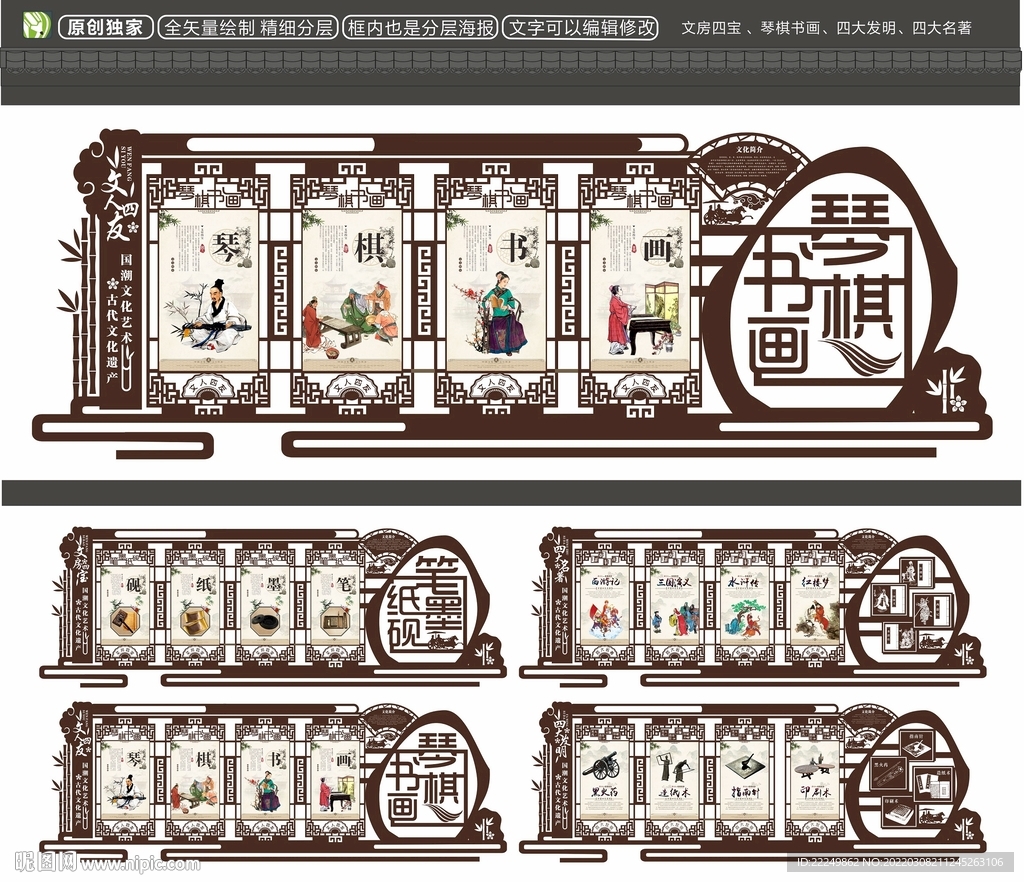Select the 西游记 poster

[x=604, y=608]
